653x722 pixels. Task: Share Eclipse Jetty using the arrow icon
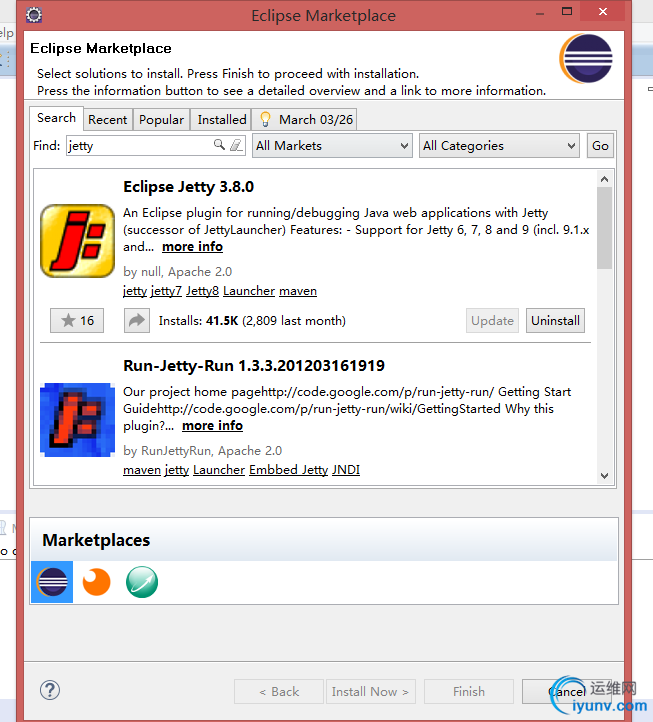coord(137,320)
